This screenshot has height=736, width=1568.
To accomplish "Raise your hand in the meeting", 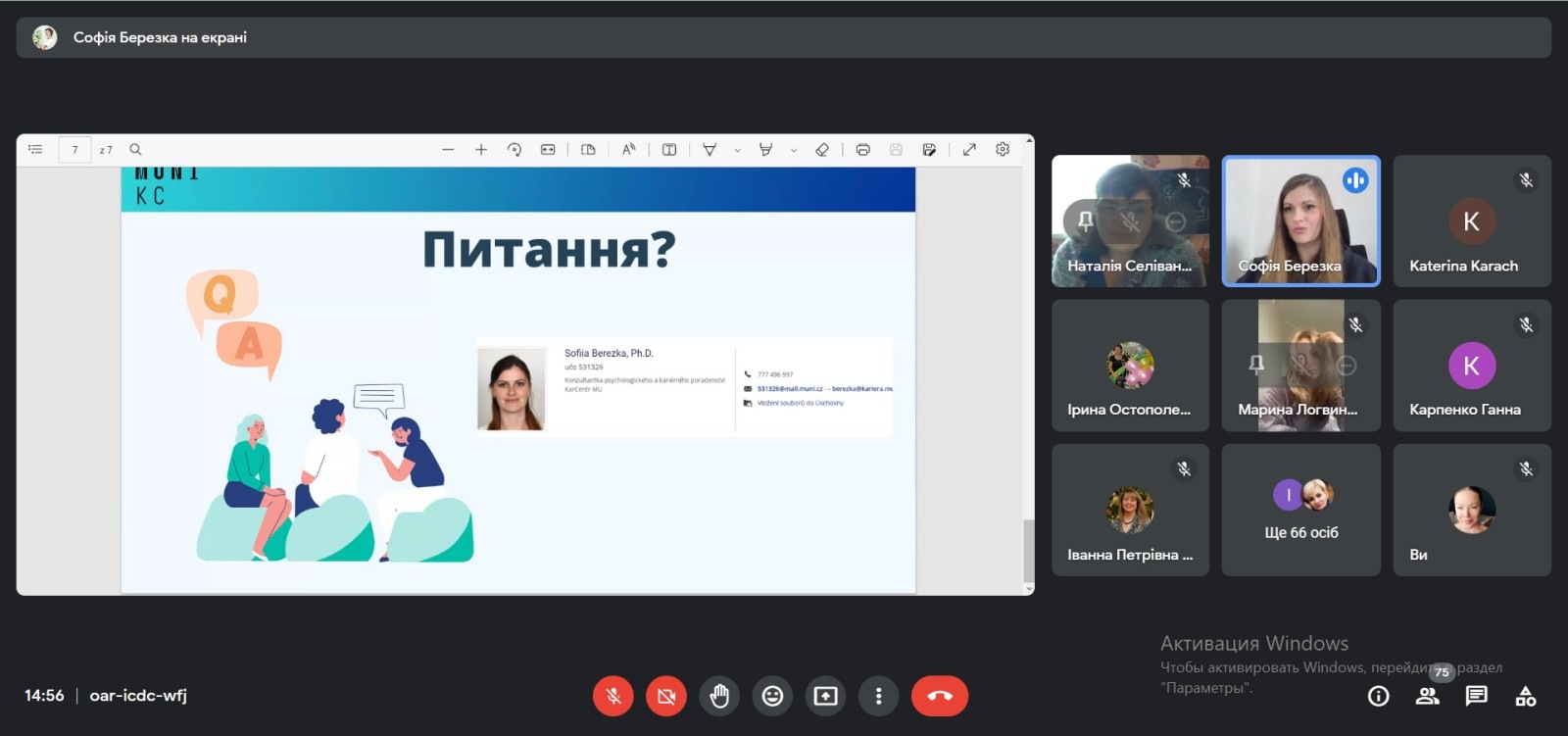I will click(x=719, y=696).
